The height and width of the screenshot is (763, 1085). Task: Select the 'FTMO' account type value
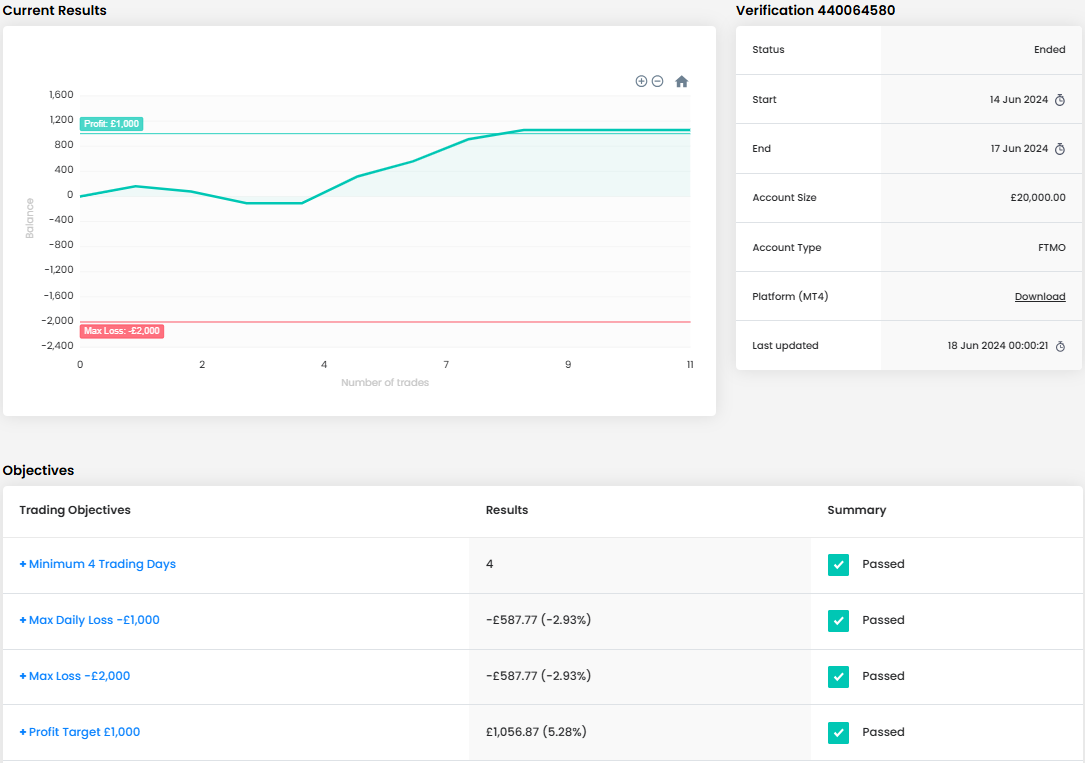[1052, 248]
